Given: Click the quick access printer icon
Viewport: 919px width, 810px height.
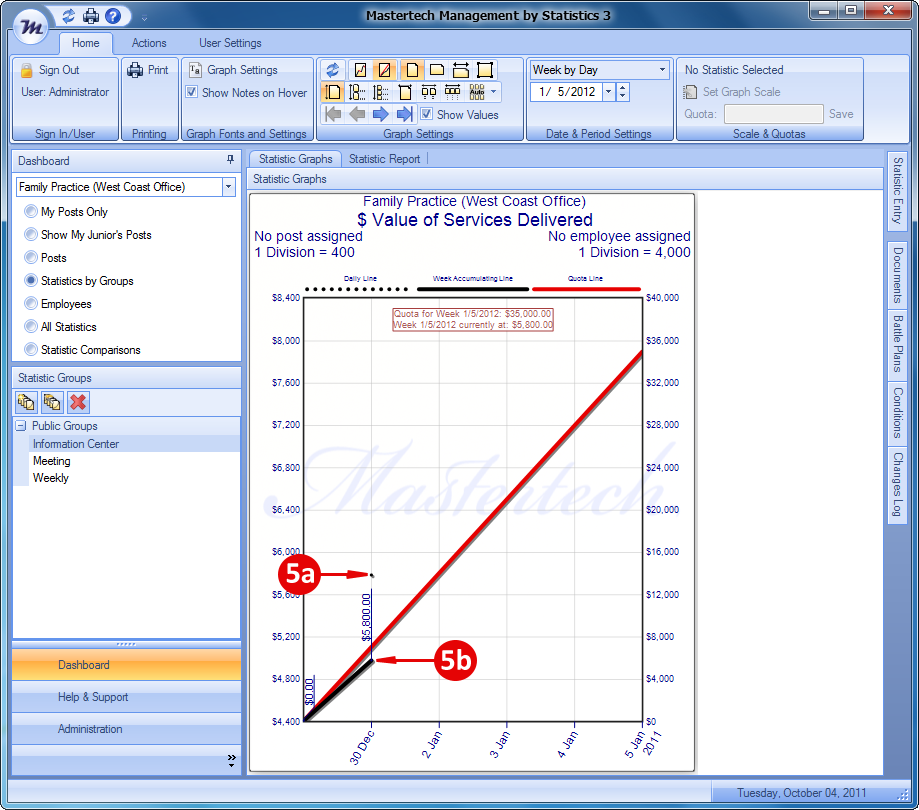Looking at the screenshot, I should (91, 16).
